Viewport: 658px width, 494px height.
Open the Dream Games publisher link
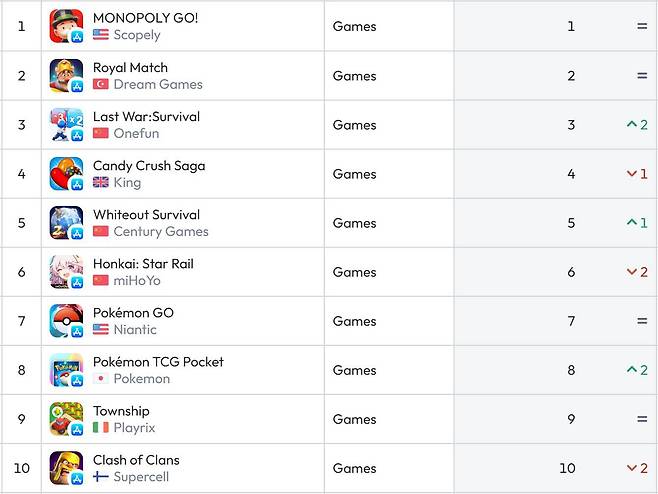(x=158, y=84)
